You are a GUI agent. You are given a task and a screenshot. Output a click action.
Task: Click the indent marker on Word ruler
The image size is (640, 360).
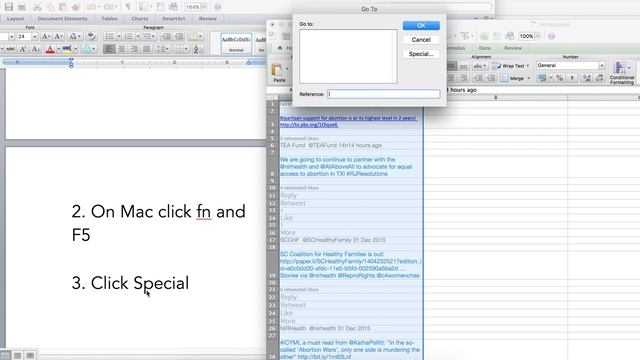(71, 62)
